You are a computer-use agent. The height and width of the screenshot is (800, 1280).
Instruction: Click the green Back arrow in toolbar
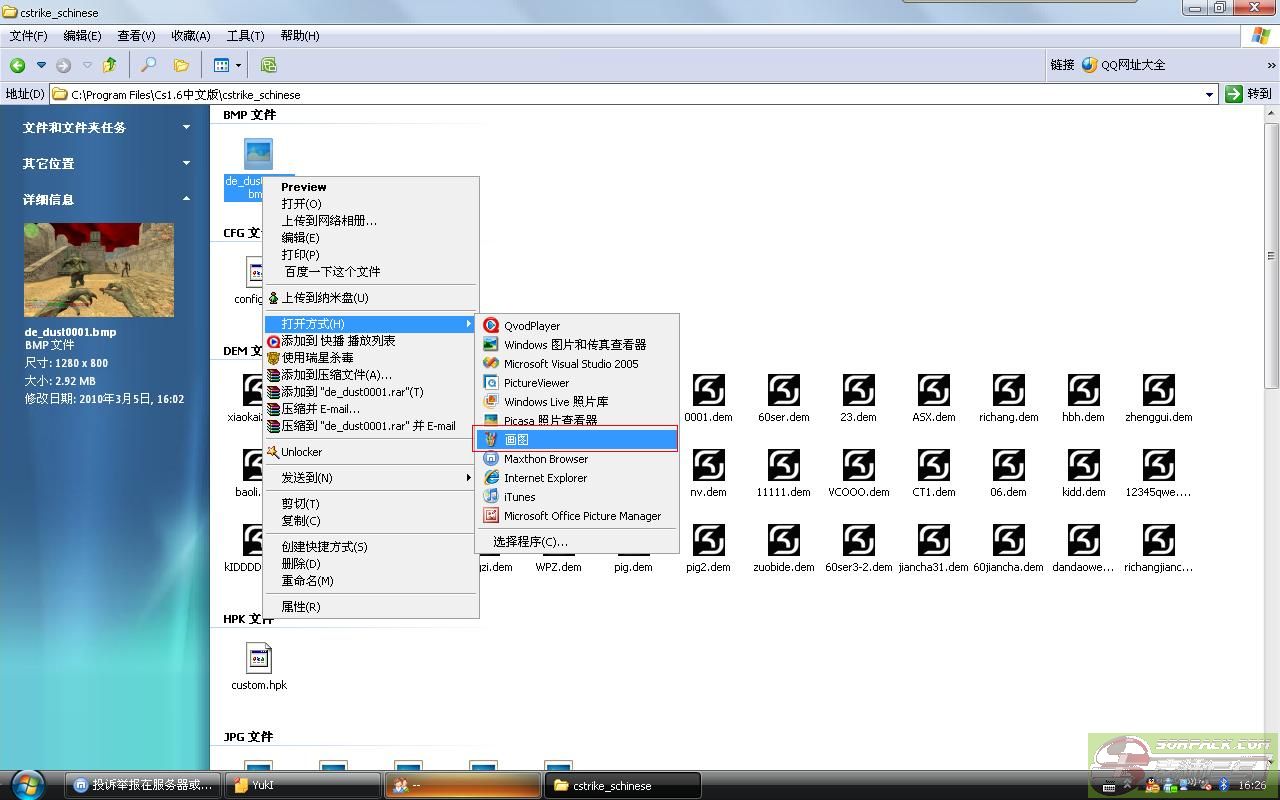click(x=18, y=65)
